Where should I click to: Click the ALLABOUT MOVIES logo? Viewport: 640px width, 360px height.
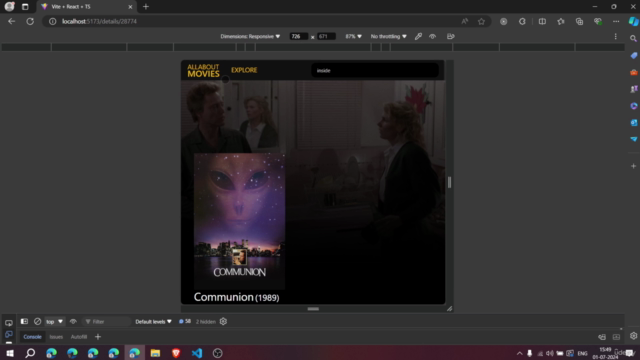coord(203,71)
